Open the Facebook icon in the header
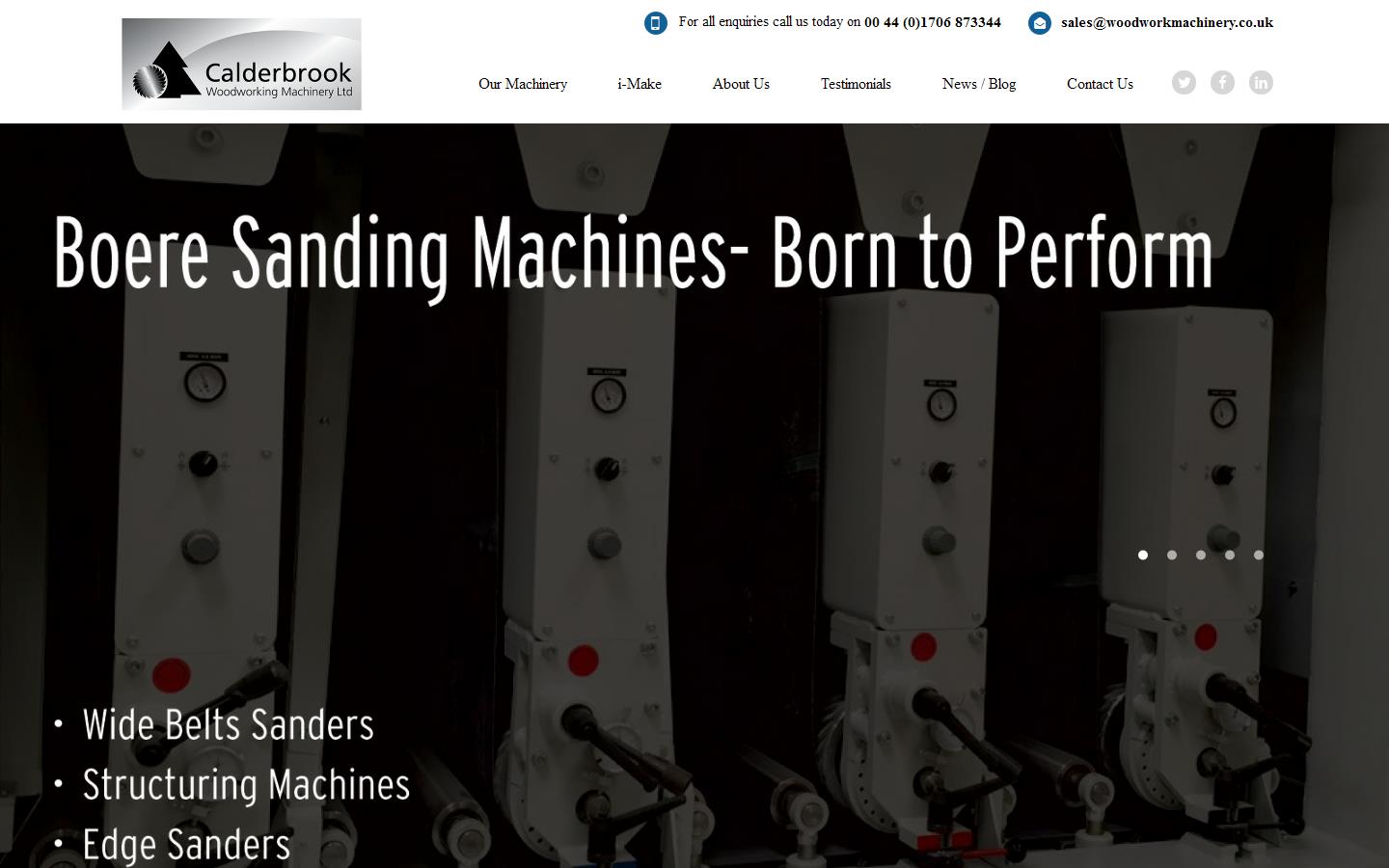The image size is (1389, 868). pyautogui.click(x=1222, y=83)
